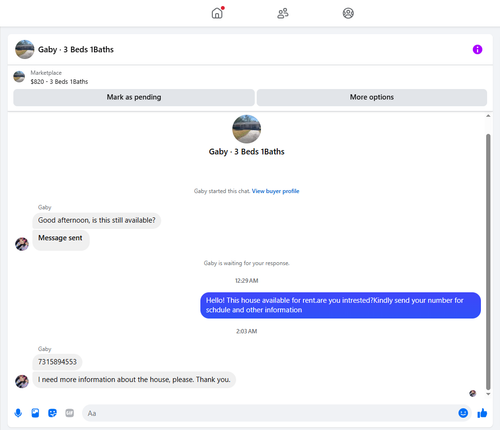Screen dimensions: 500x430
Task: Click More options button
Action: point(372,97)
